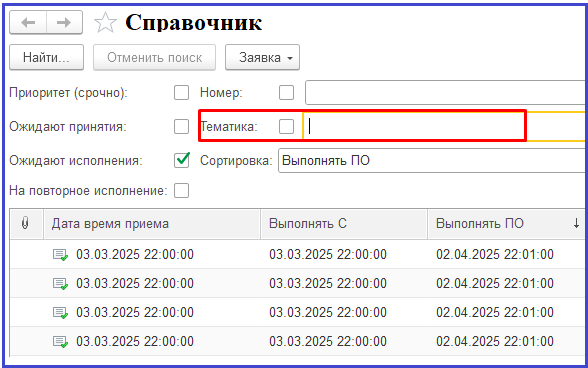Uncheck the Ожидают исполнения checkbox
Screen dimensions: 588x368
coord(182,161)
